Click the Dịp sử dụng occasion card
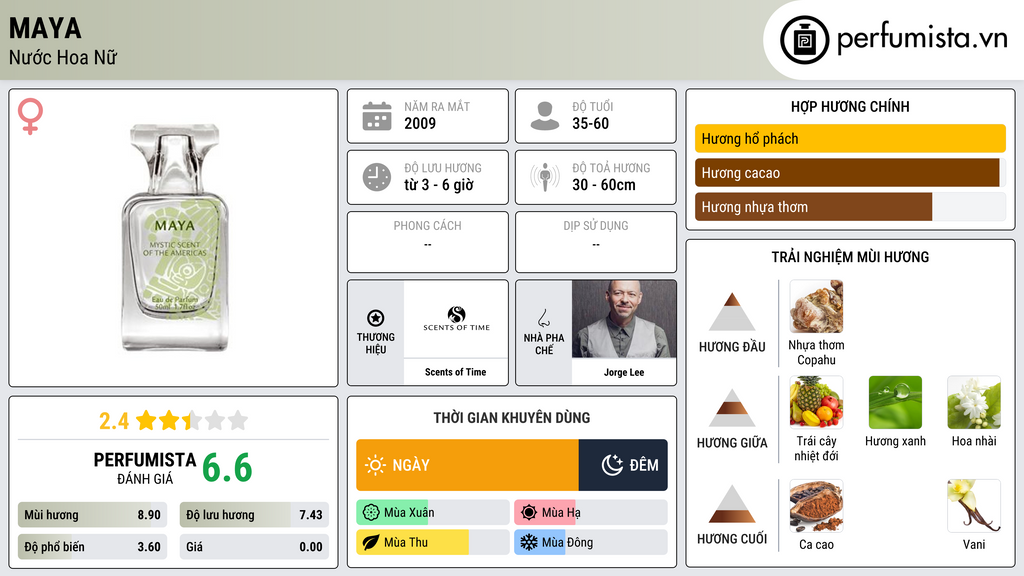 pyautogui.click(x=596, y=242)
